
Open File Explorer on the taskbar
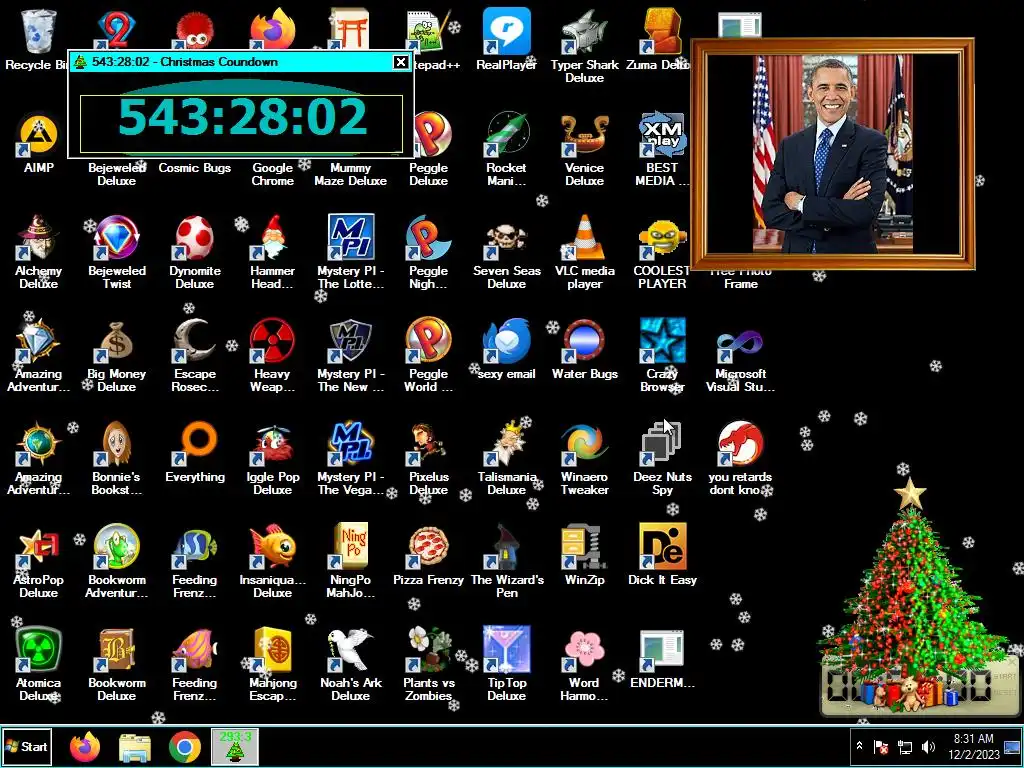[x=135, y=748]
